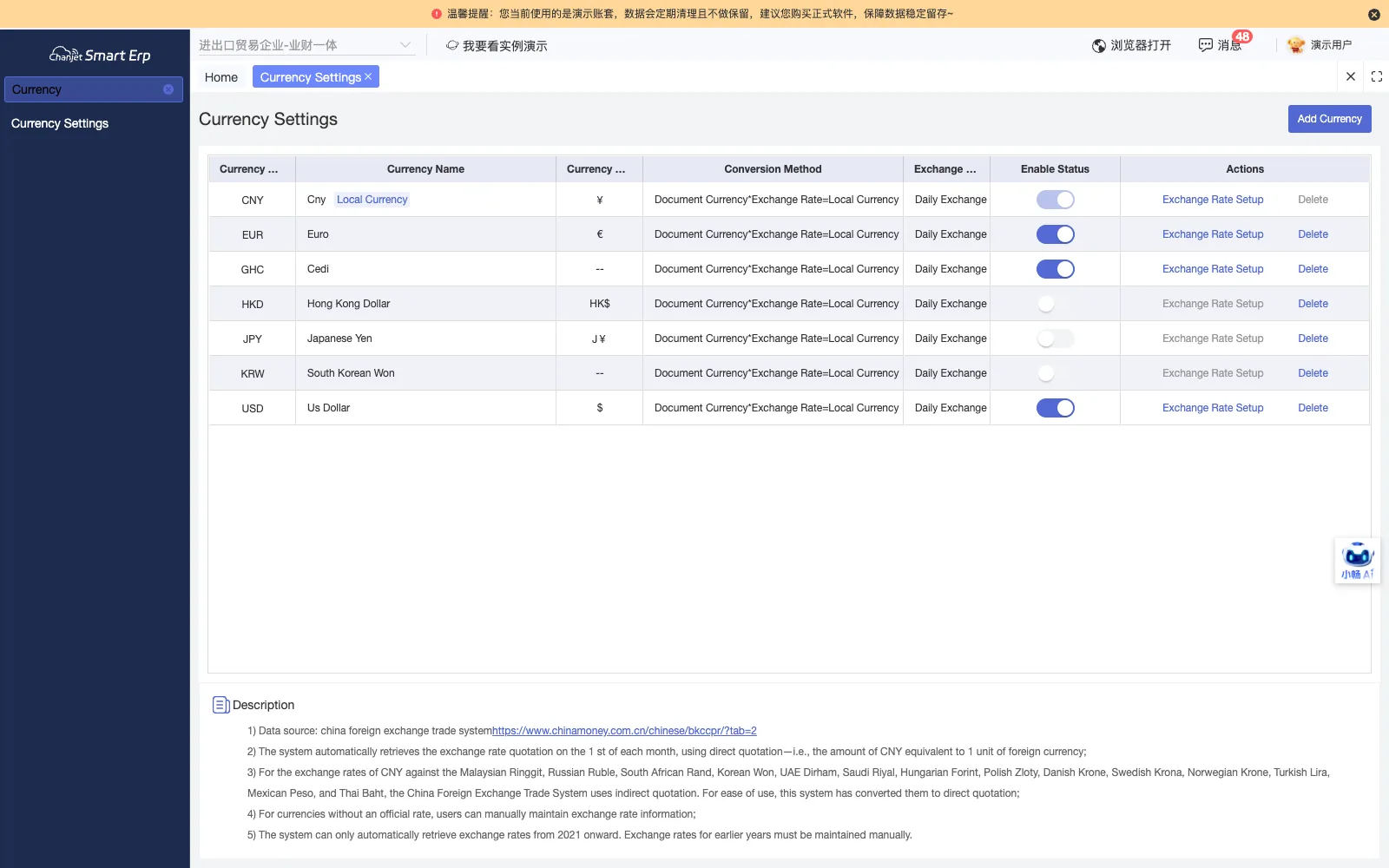Open the messages chat icon
Viewport: 1389px width, 868px height.
pyautogui.click(x=1206, y=45)
